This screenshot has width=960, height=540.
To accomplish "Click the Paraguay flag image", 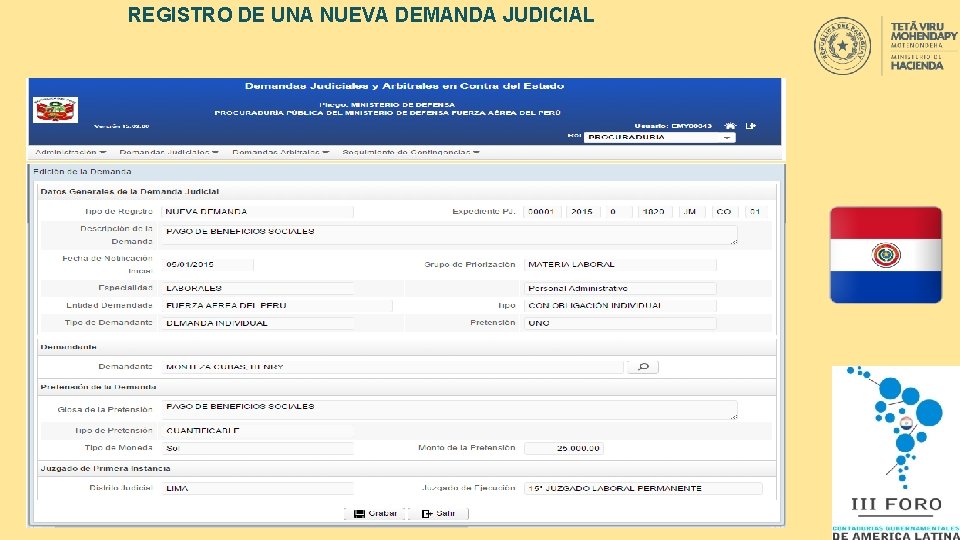I will click(x=886, y=255).
